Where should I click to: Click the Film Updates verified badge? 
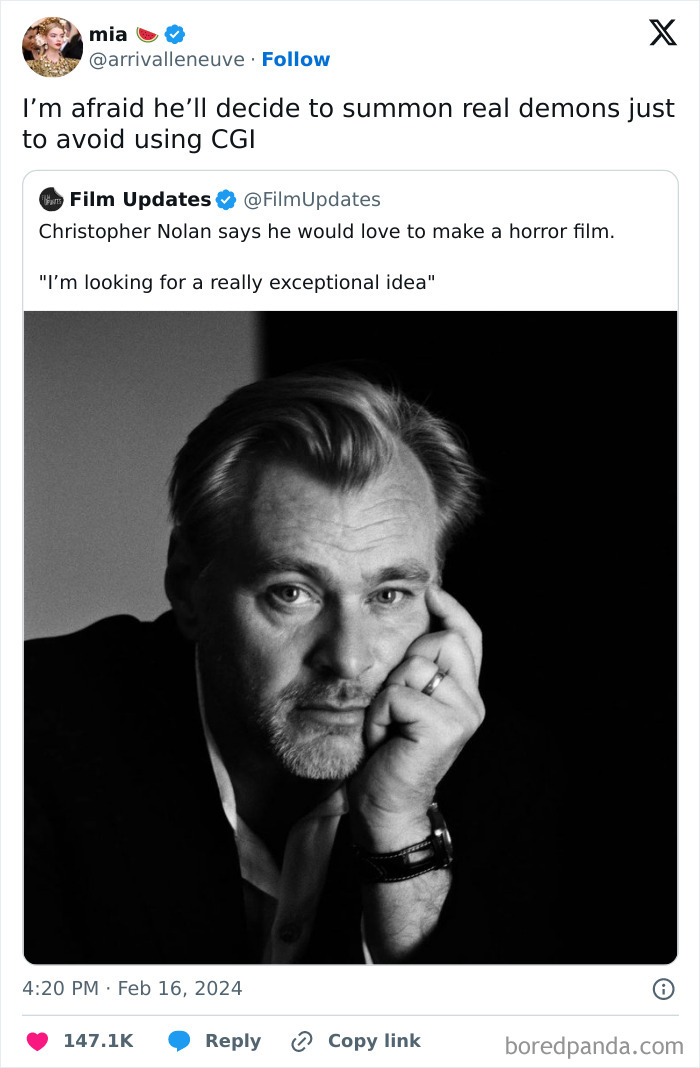tap(226, 200)
